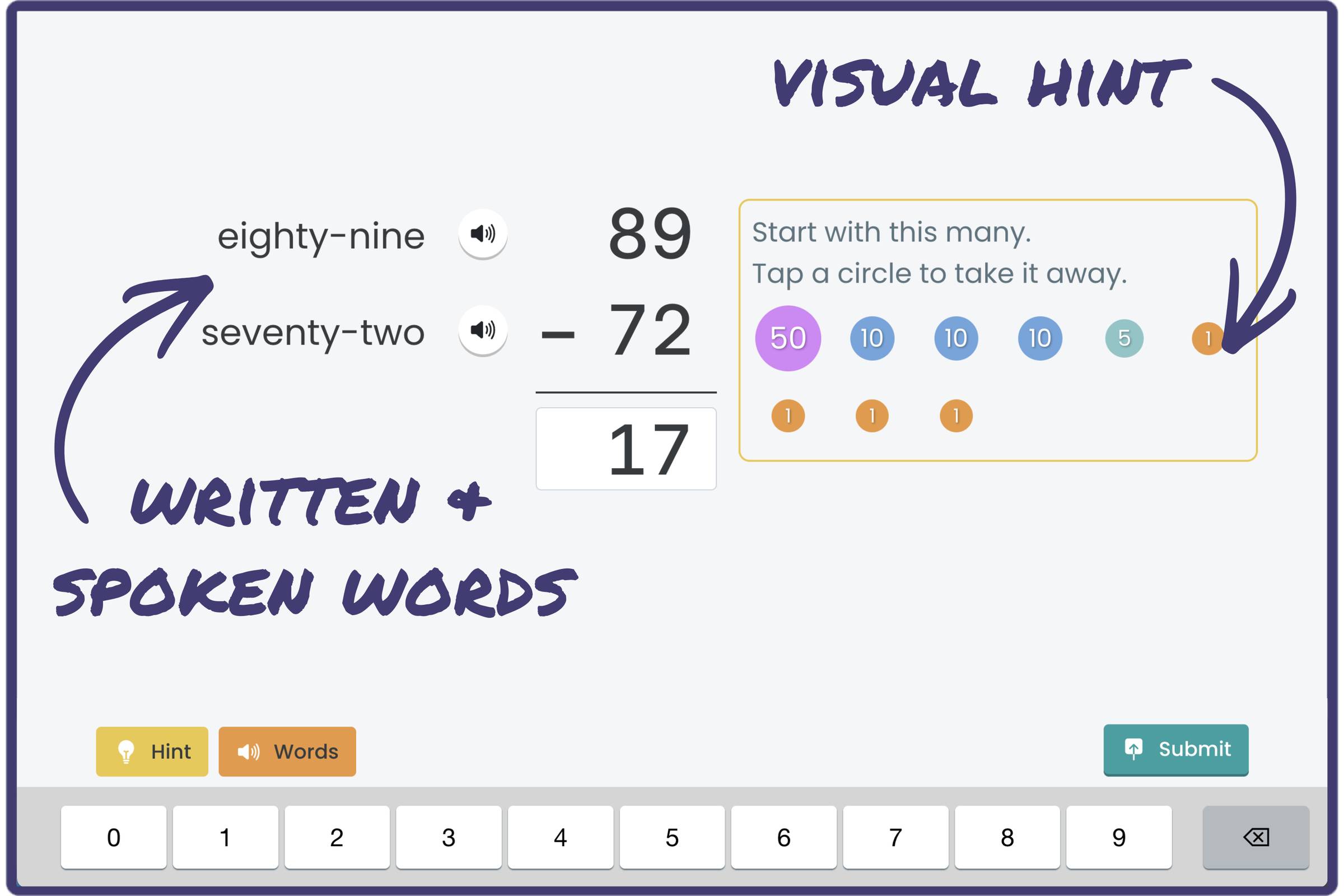Play audio for seventy-two
The image size is (1344, 896).
[x=482, y=330]
